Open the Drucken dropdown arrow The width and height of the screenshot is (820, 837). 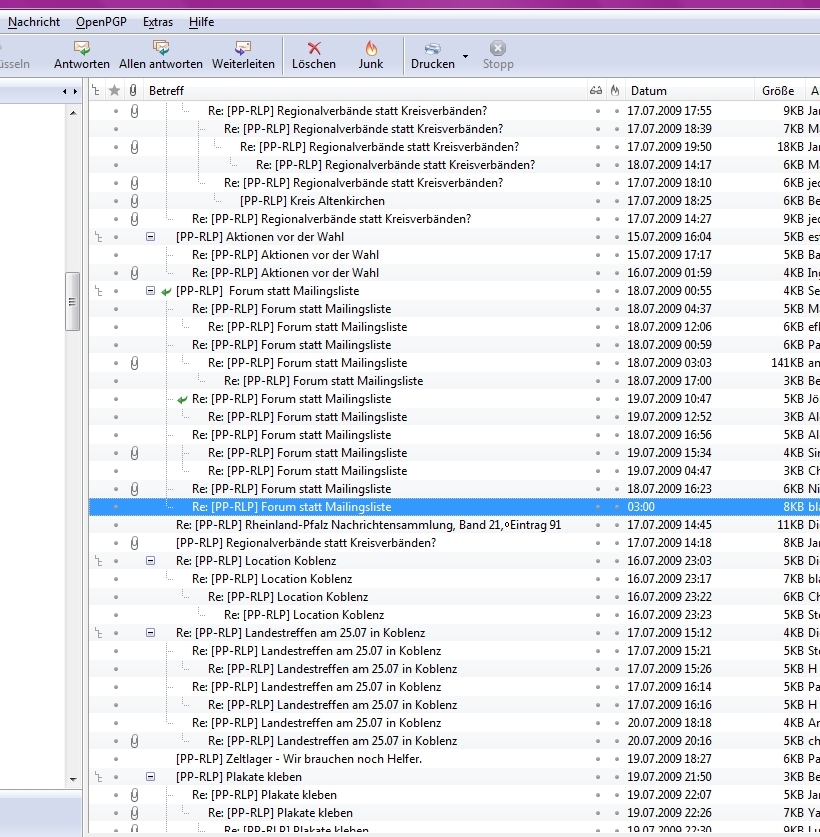pos(466,55)
